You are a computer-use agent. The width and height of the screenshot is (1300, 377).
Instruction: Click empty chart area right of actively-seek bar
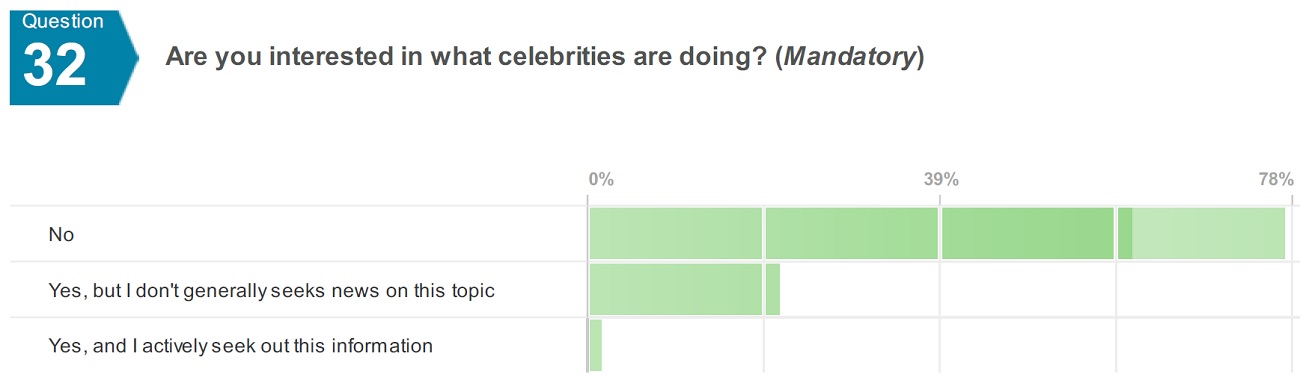[x=945, y=346]
